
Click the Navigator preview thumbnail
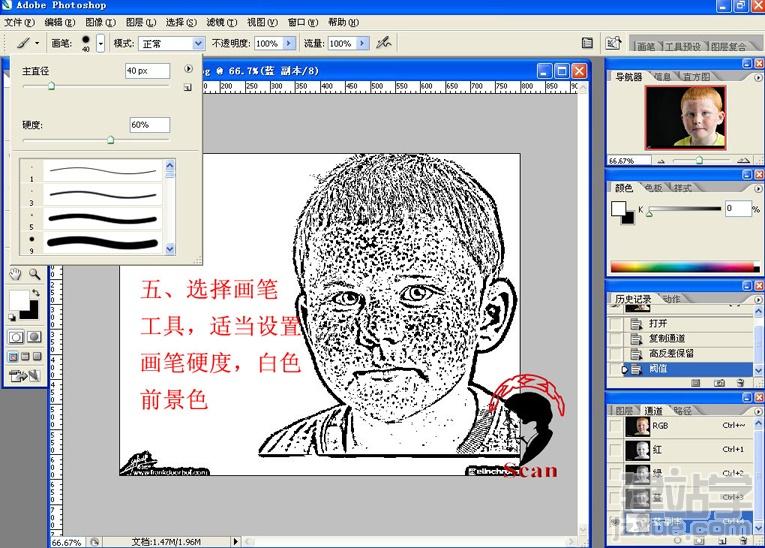pyautogui.click(x=685, y=118)
